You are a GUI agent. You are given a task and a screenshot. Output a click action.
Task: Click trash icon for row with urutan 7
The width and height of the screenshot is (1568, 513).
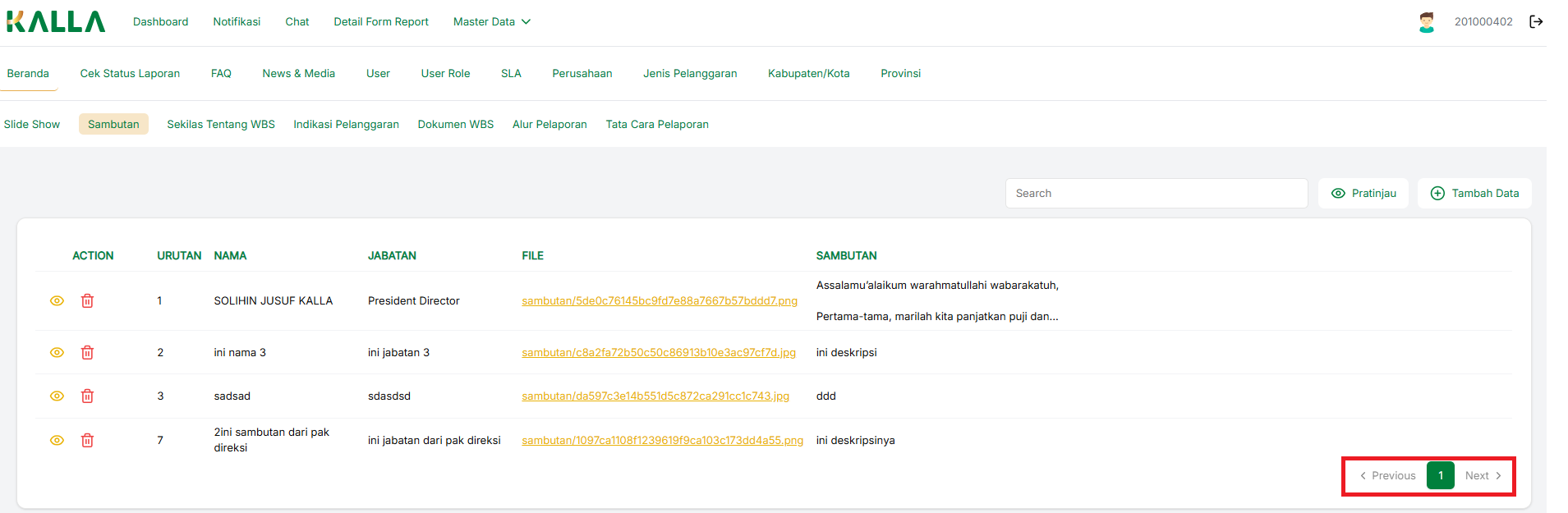(87, 441)
